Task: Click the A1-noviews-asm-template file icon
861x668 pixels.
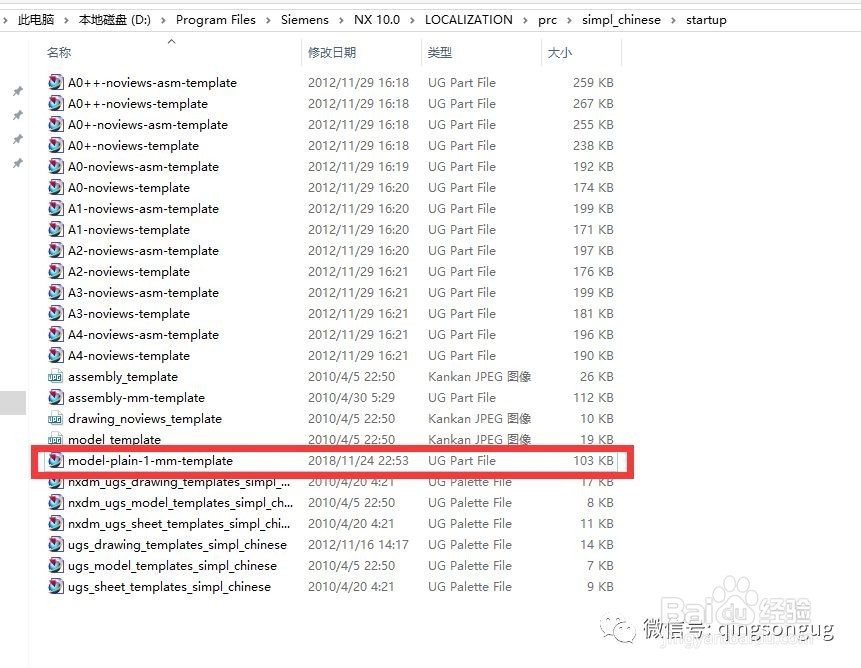Action: pos(55,209)
